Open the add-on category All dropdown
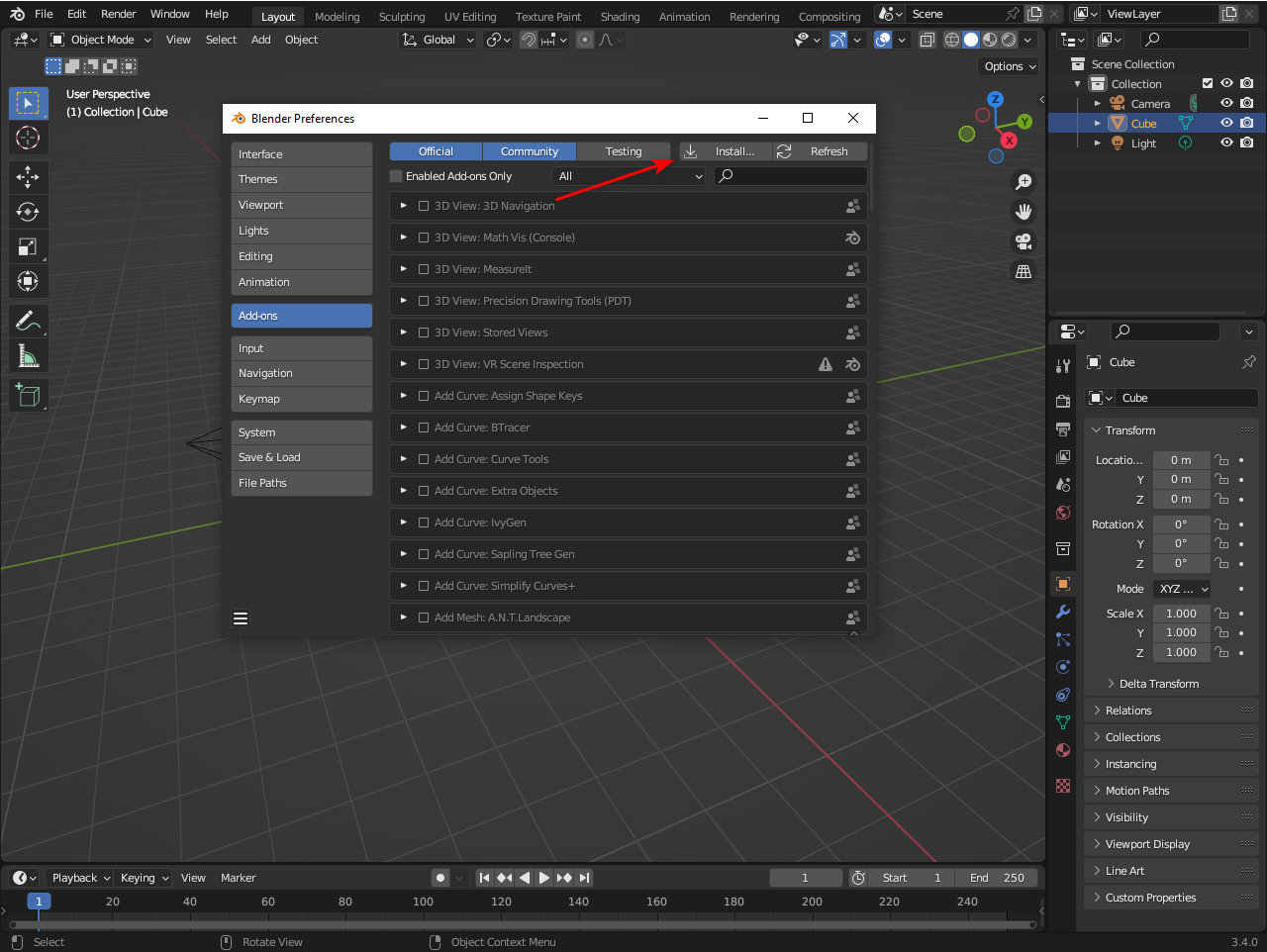Viewport: 1267px width, 952px height. click(x=629, y=176)
